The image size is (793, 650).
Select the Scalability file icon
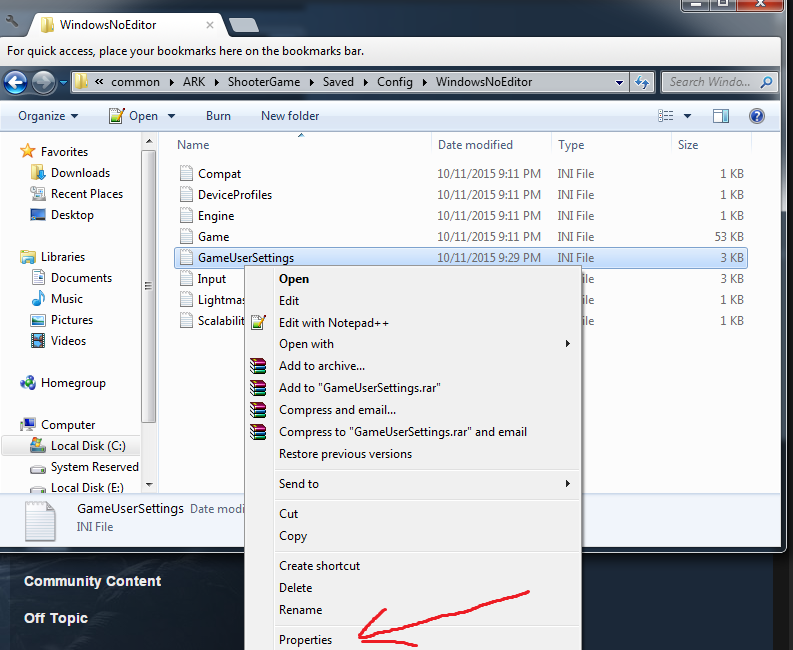[x=186, y=321]
